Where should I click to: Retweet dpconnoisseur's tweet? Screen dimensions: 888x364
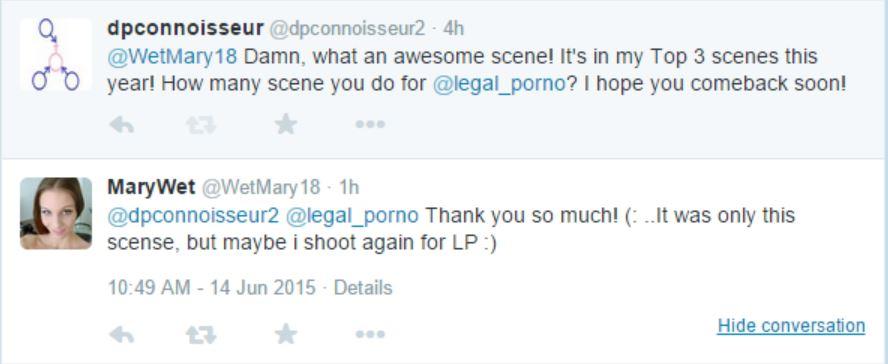[201, 124]
